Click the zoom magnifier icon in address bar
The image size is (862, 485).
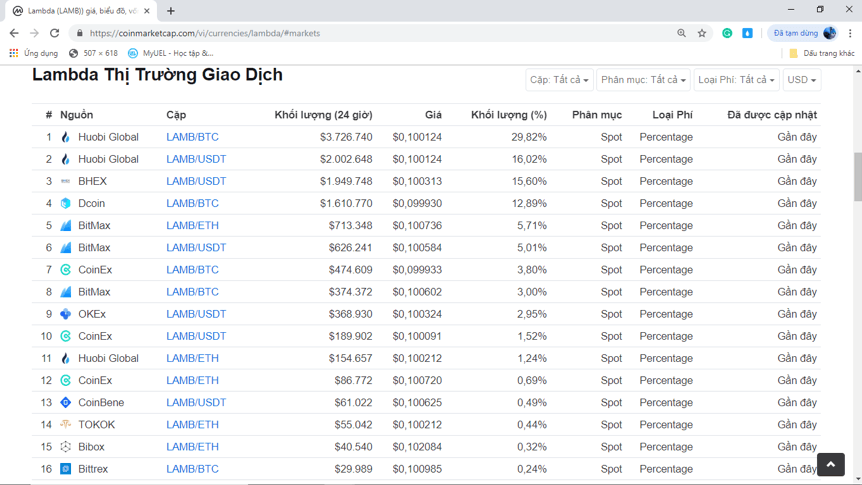pyautogui.click(x=681, y=33)
